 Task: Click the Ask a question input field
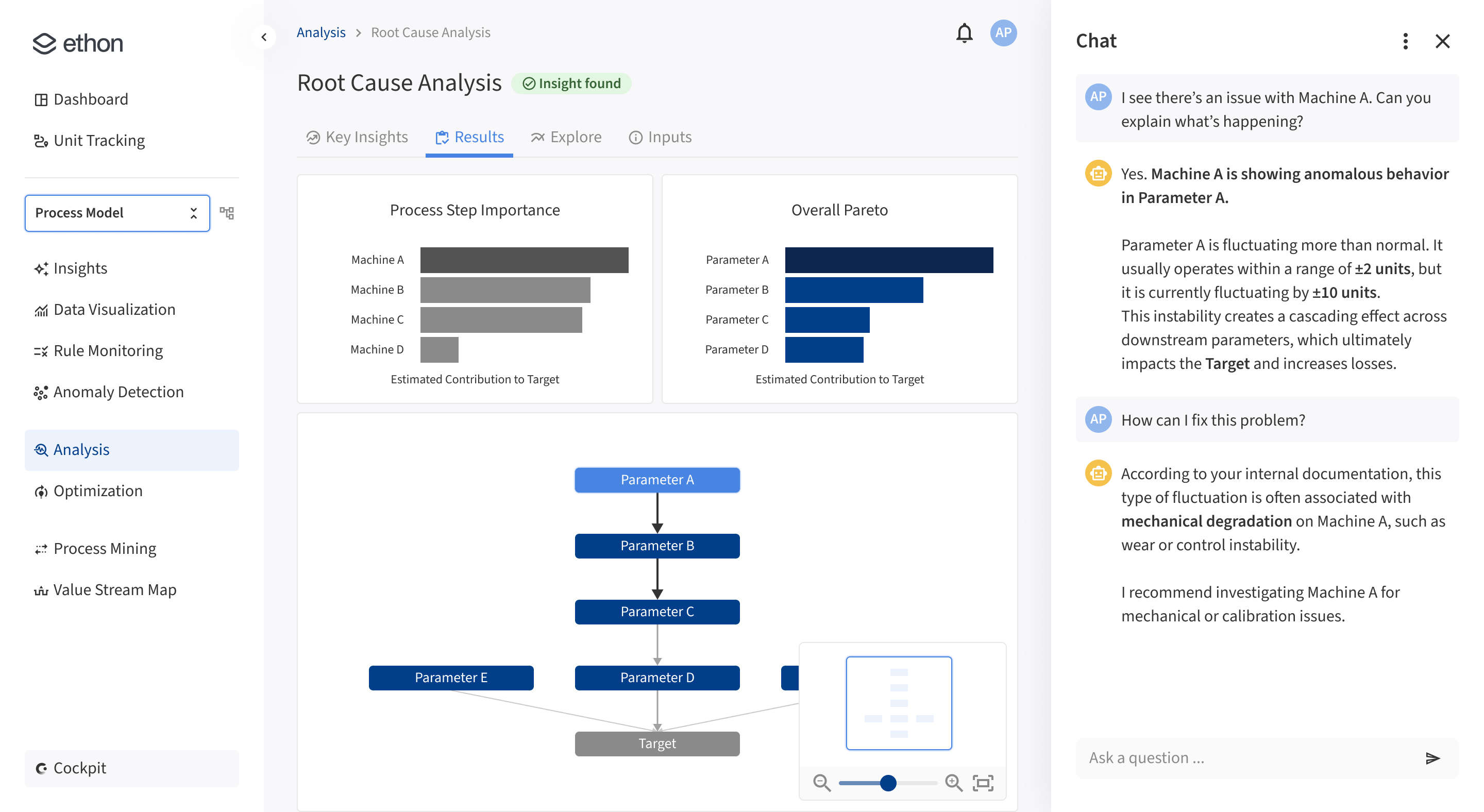tap(1210, 757)
